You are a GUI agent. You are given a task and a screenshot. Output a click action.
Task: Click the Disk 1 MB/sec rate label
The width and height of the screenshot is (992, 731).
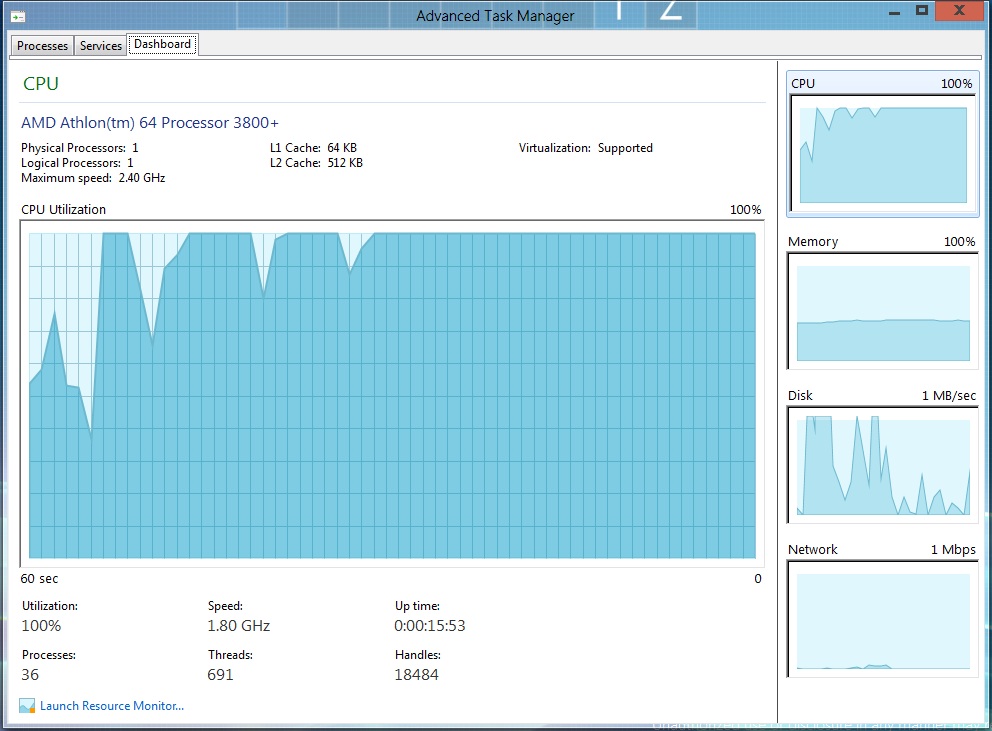[948, 396]
